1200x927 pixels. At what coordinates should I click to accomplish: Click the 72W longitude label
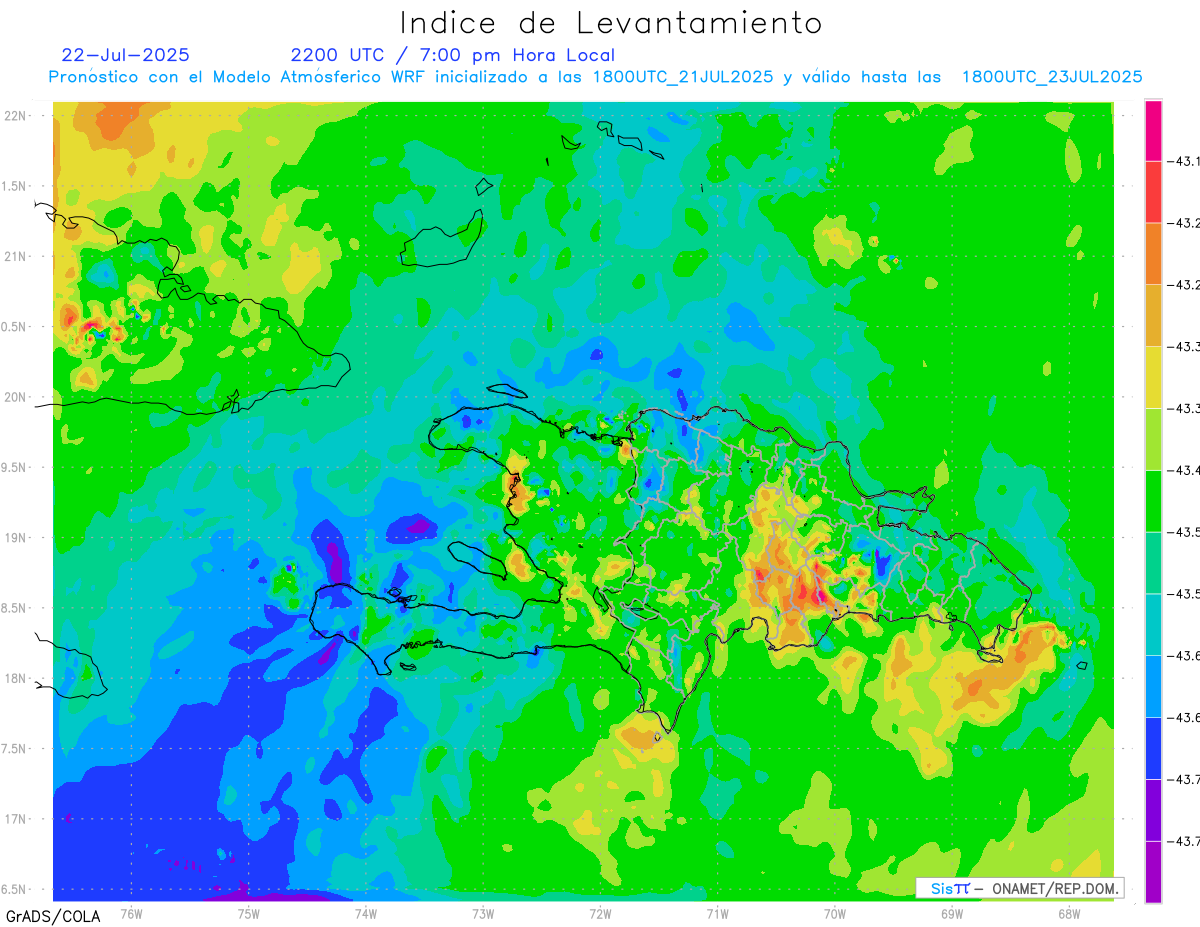point(600,914)
